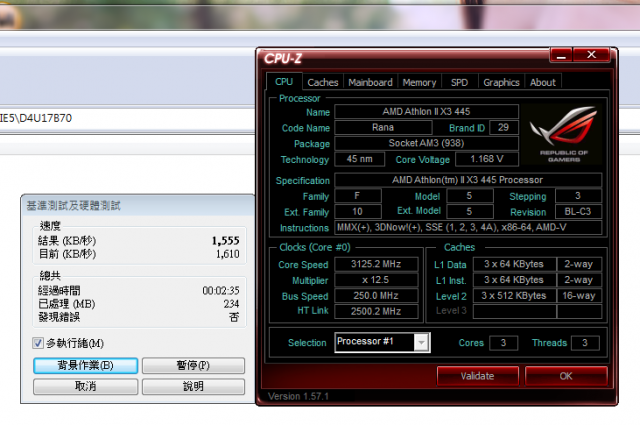Click the Validate button in CPU-Z
The height and width of the screenshot is (425, 640).
pos(478,376)
